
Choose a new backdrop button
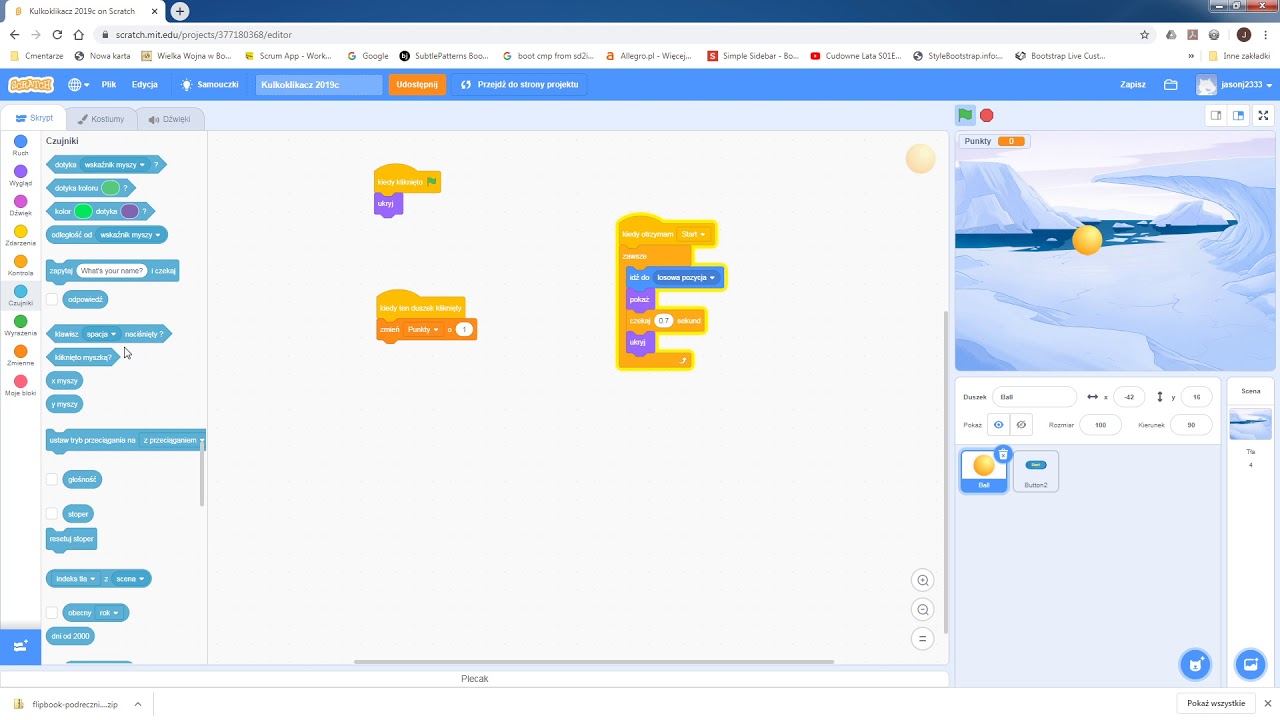tap(1250, 663)
